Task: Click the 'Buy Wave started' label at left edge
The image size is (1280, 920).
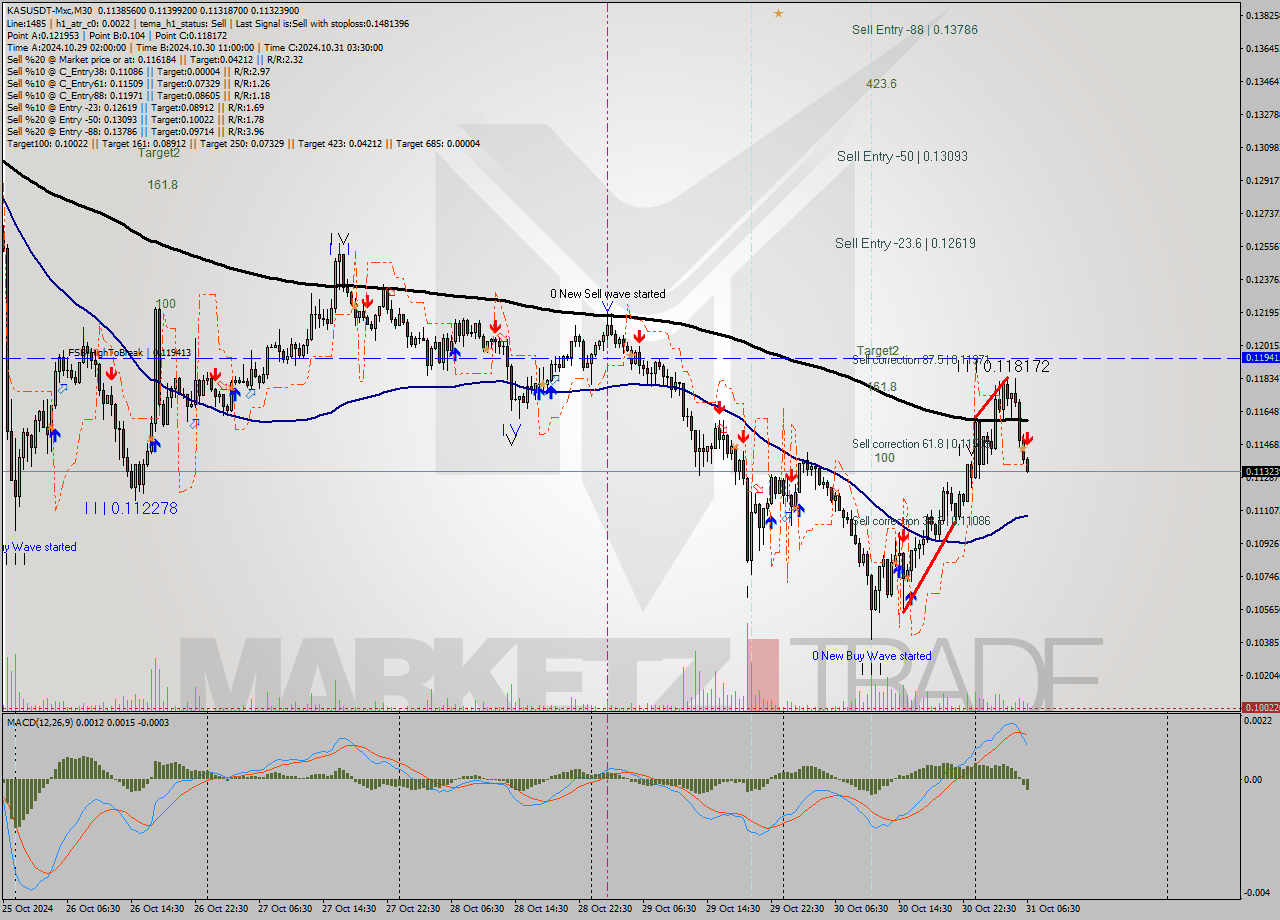Action: tap(38, 547)
